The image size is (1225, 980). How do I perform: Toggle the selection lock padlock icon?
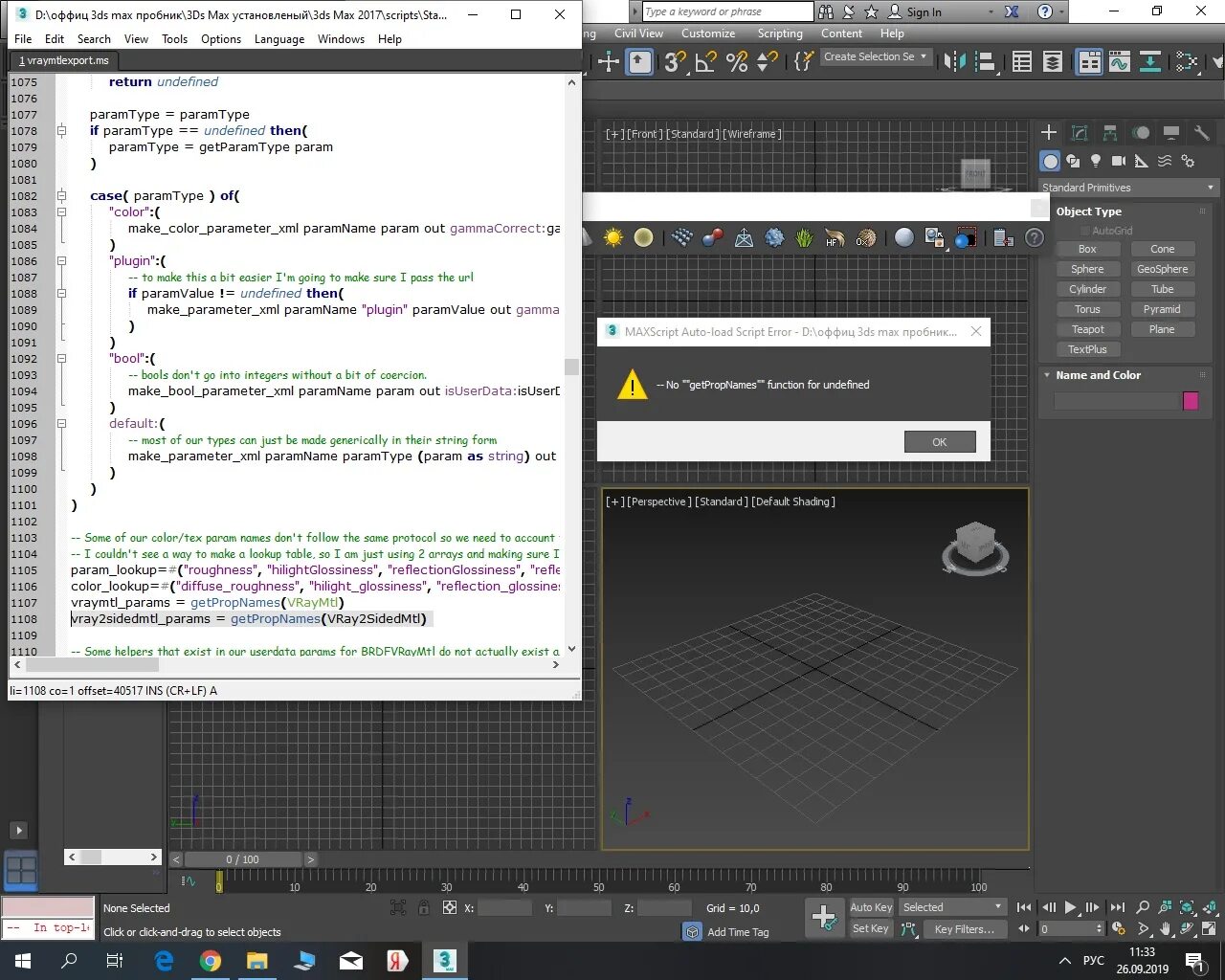(x=424, y=907)
